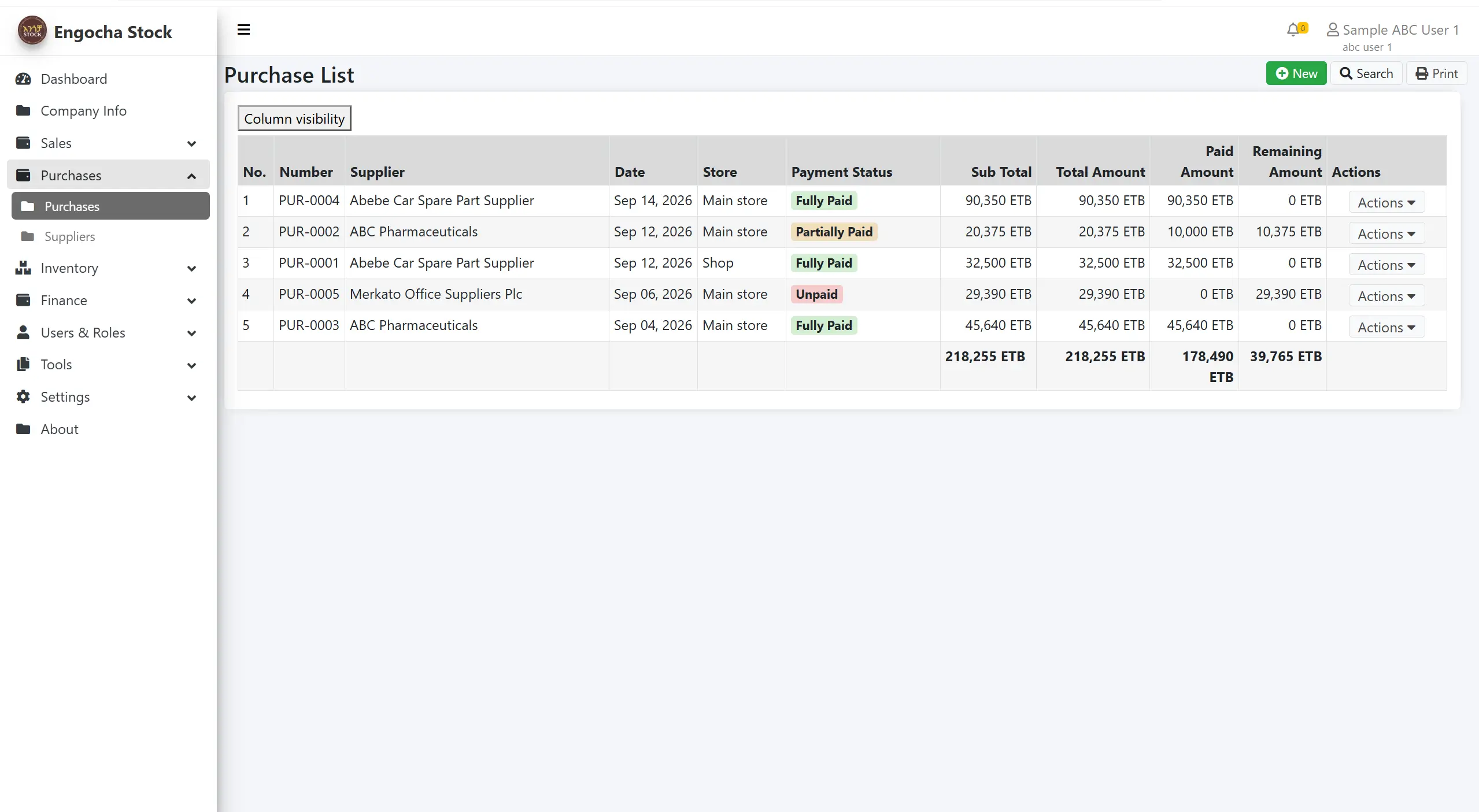Open the Column visibility button
This screenshot has width=1479, height=812.
[294, 118]
